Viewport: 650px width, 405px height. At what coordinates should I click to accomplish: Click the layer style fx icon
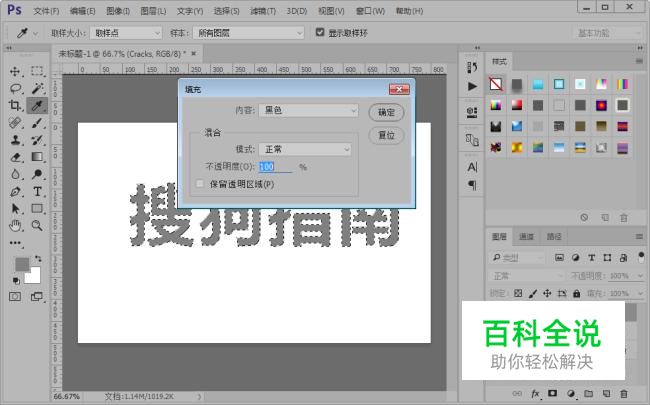535,393
